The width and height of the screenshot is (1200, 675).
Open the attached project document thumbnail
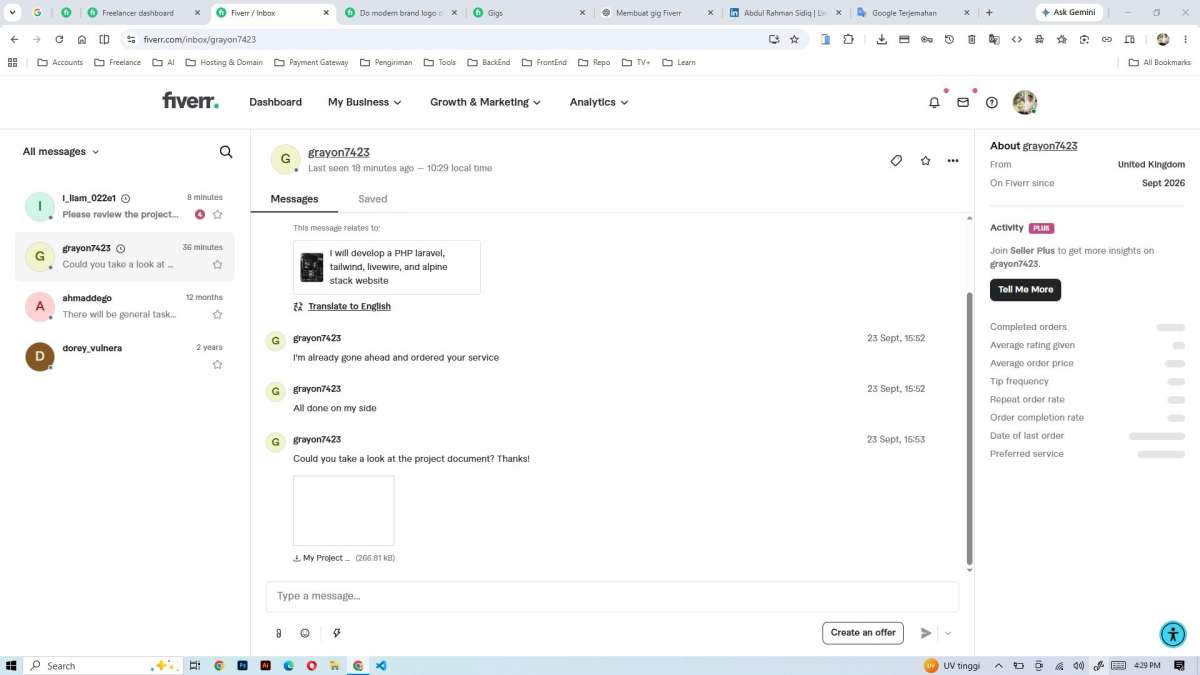tap(344, 510)
